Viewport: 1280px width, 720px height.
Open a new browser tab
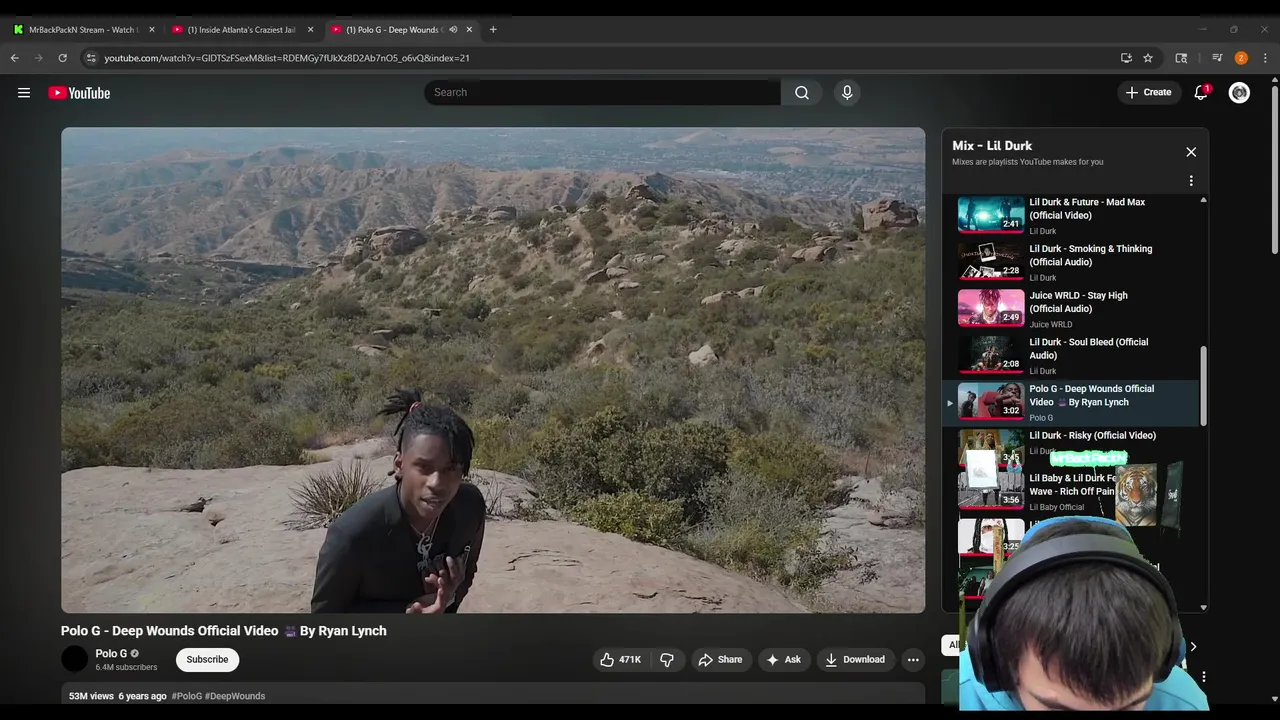tap(493, 30)
